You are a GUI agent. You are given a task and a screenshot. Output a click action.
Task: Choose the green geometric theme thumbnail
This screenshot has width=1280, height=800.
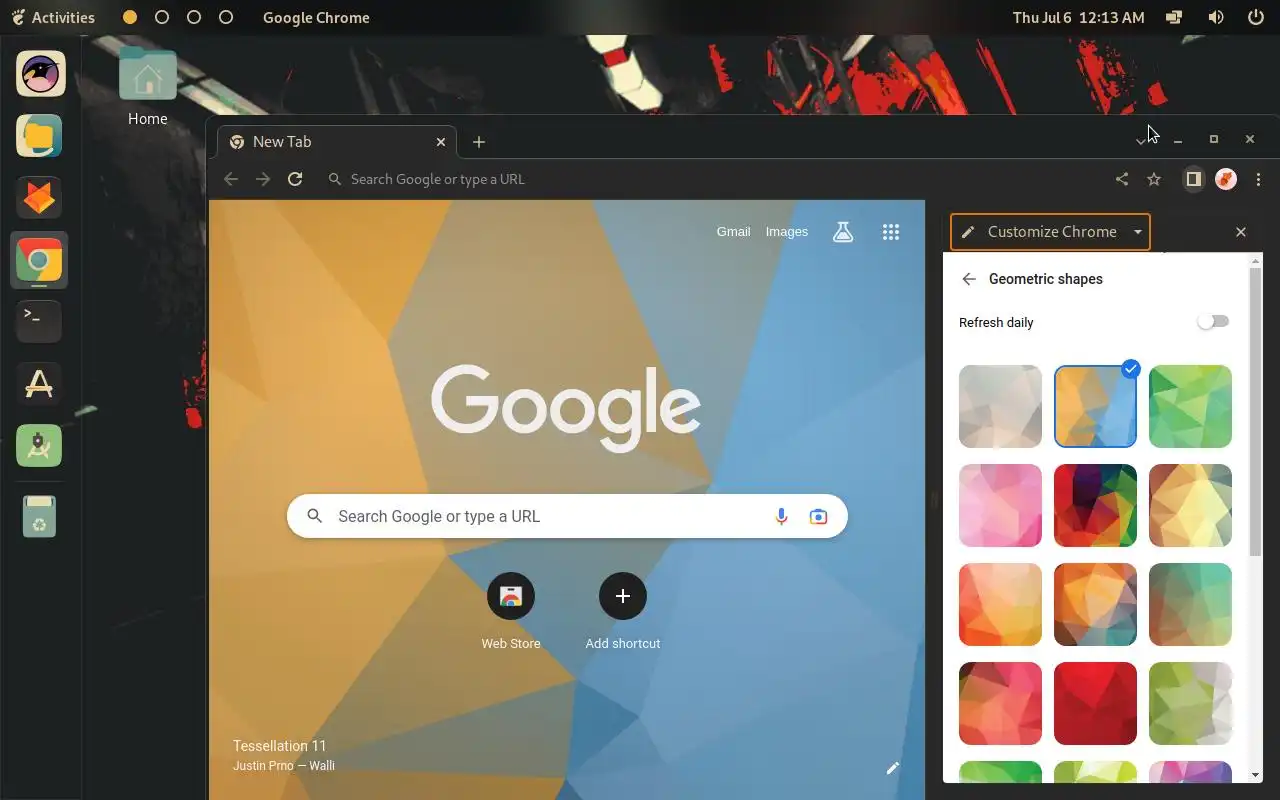point(1190,406)
